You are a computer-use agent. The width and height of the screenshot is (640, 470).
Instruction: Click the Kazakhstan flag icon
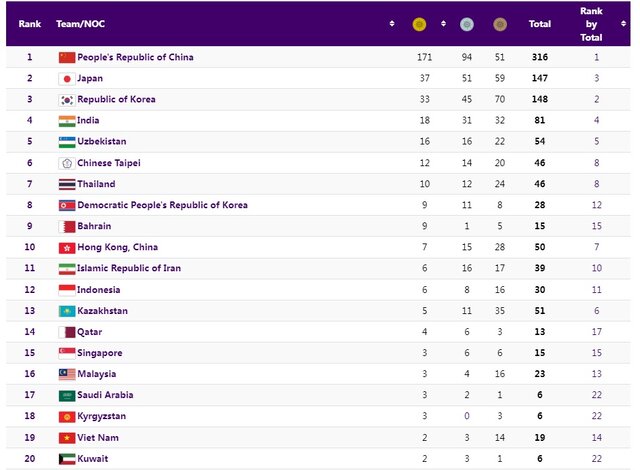coord(66,311)
